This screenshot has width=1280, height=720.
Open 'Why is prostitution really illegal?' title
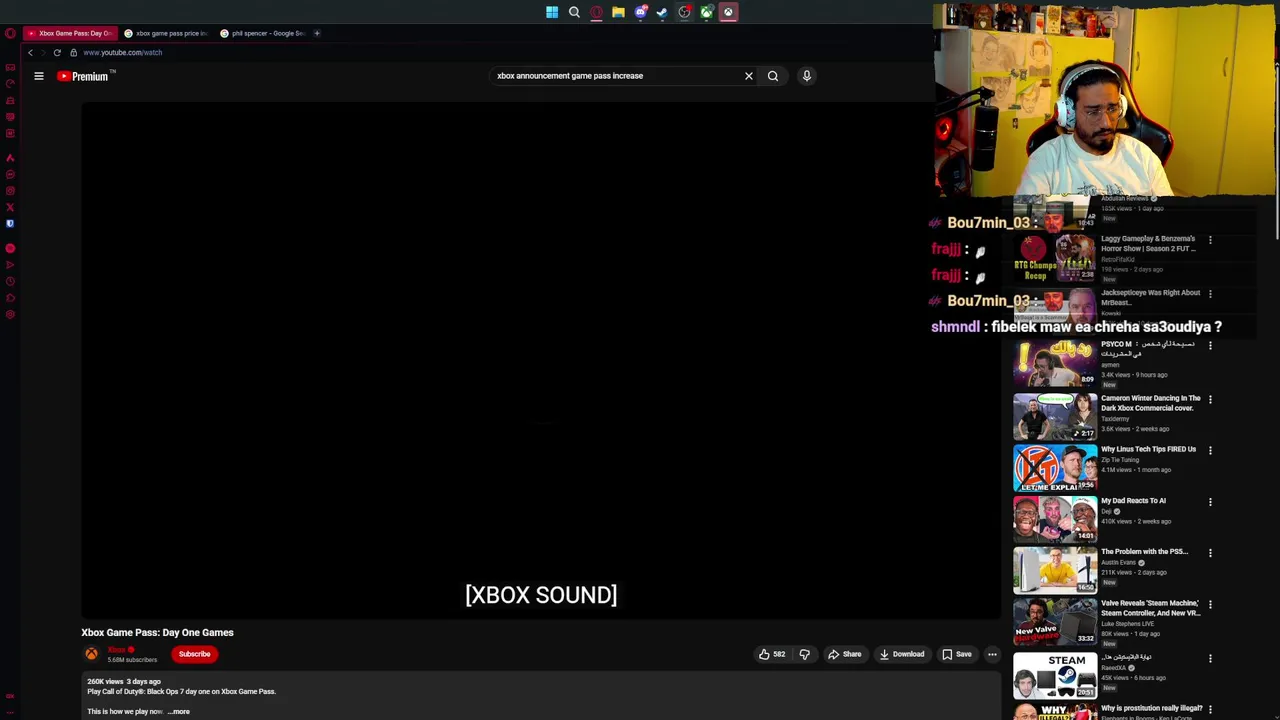point(1152,708)
